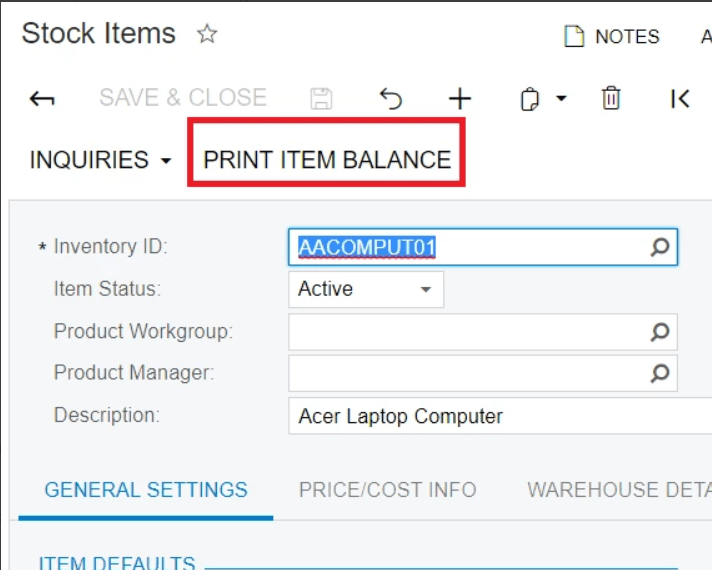Click the Product Workgroup field

pyautogui.click(x=483, y=332)
